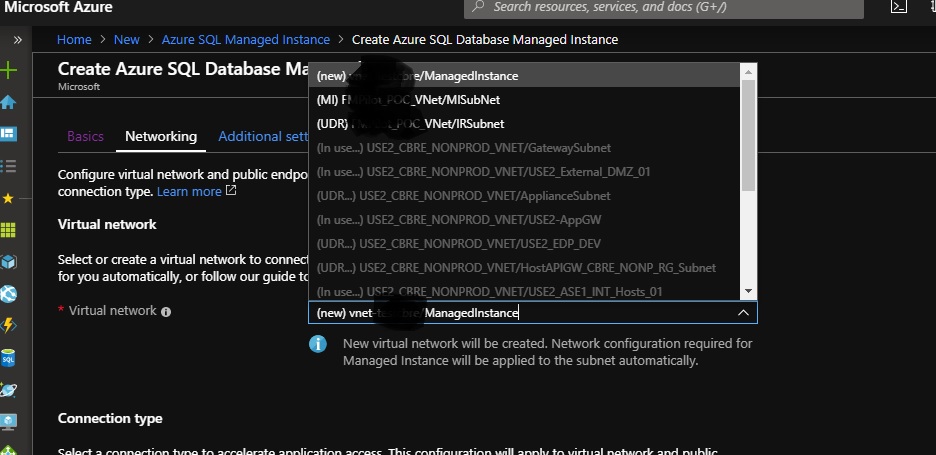The height and width of the screenshot is (455, 936).
Task: Select the Networking tab
Action: click(161, 136)
